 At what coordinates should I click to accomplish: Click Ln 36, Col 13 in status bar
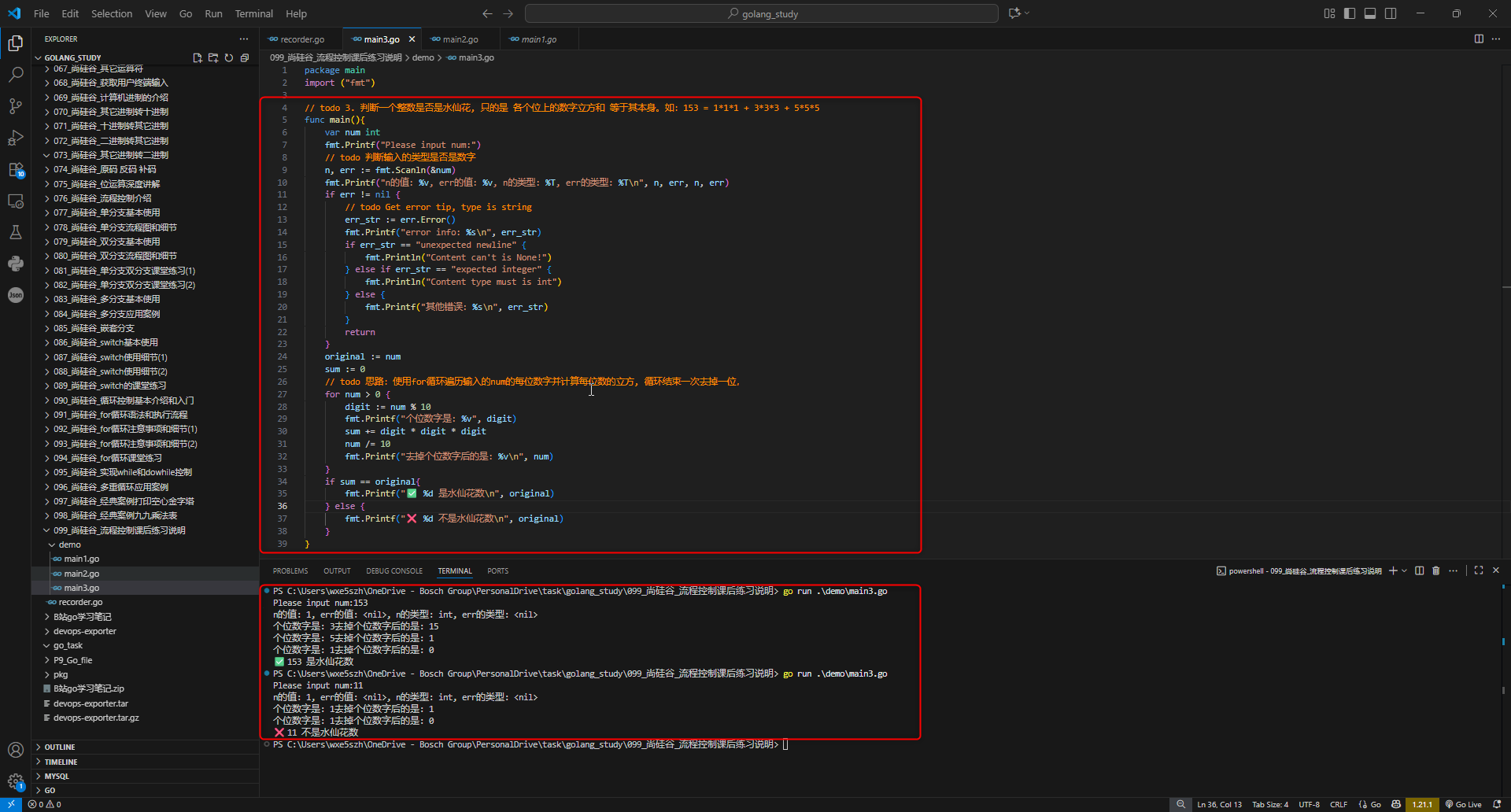[1219, 804]
